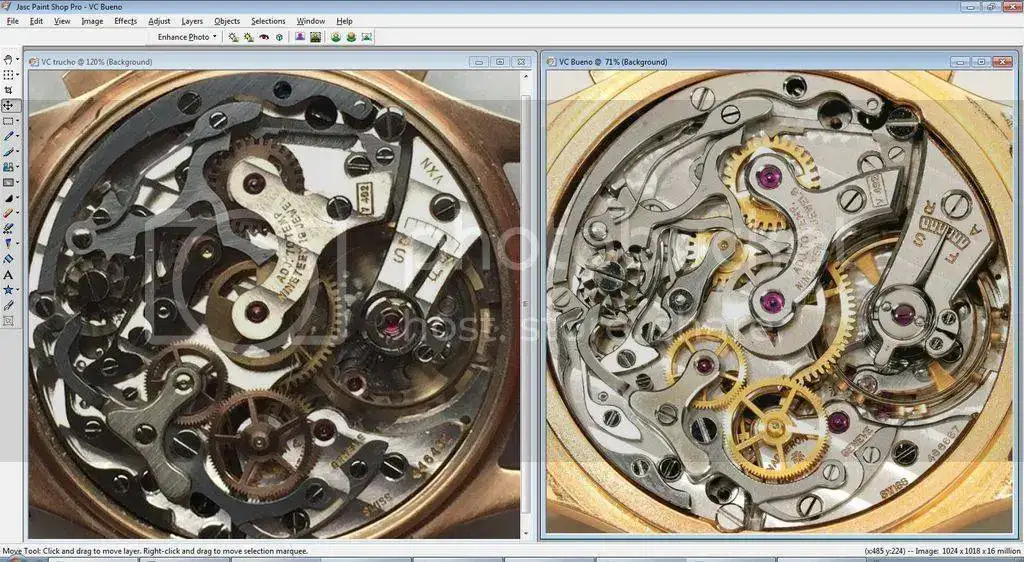
Task: Close the VC trucho image window
Action: (520, 62)
